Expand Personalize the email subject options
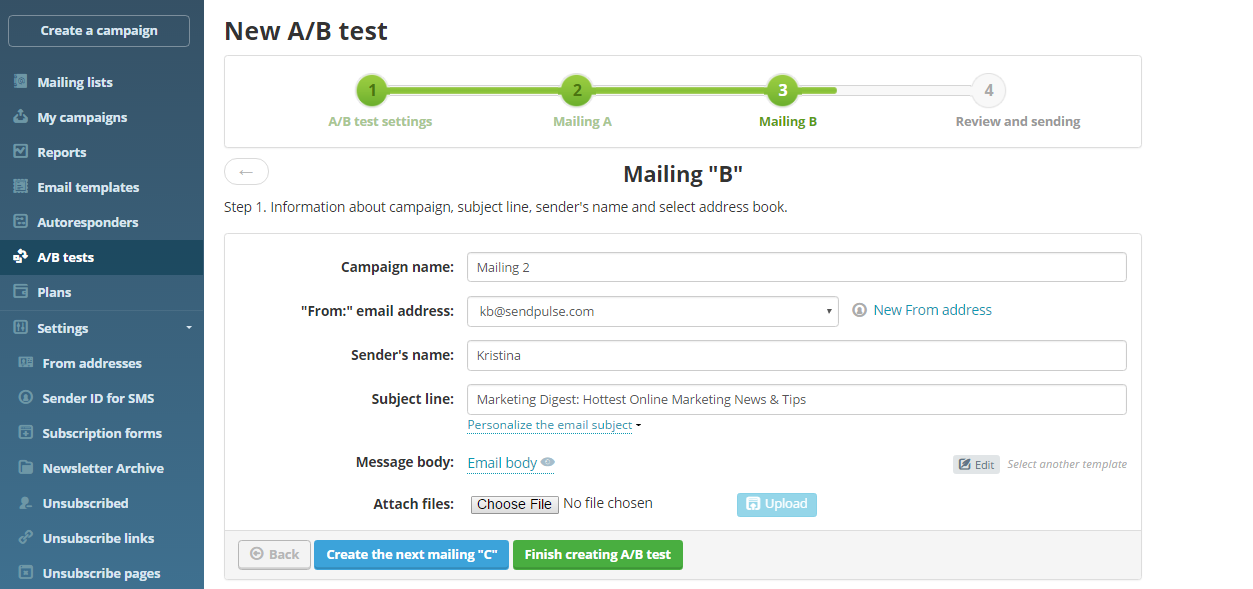Screen dimensions: 1253x589 pos(554,425)
